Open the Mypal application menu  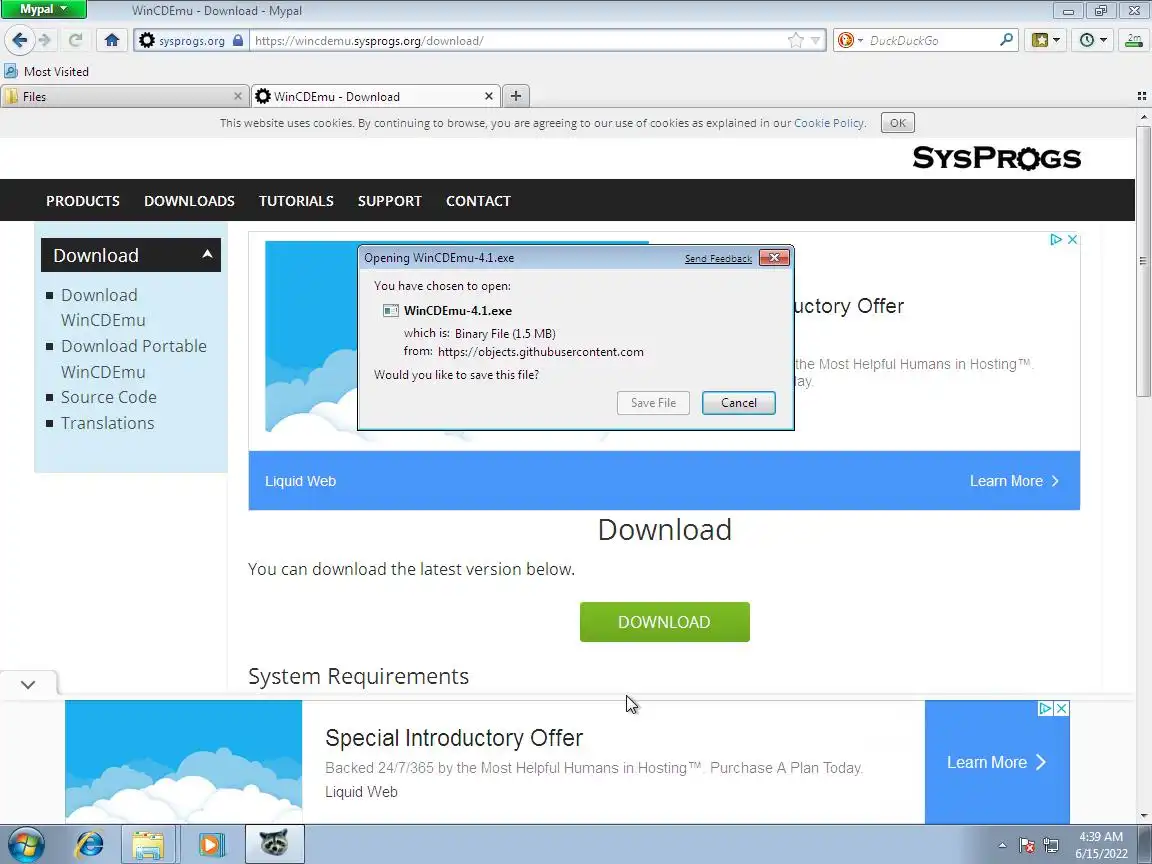point(43,10)
